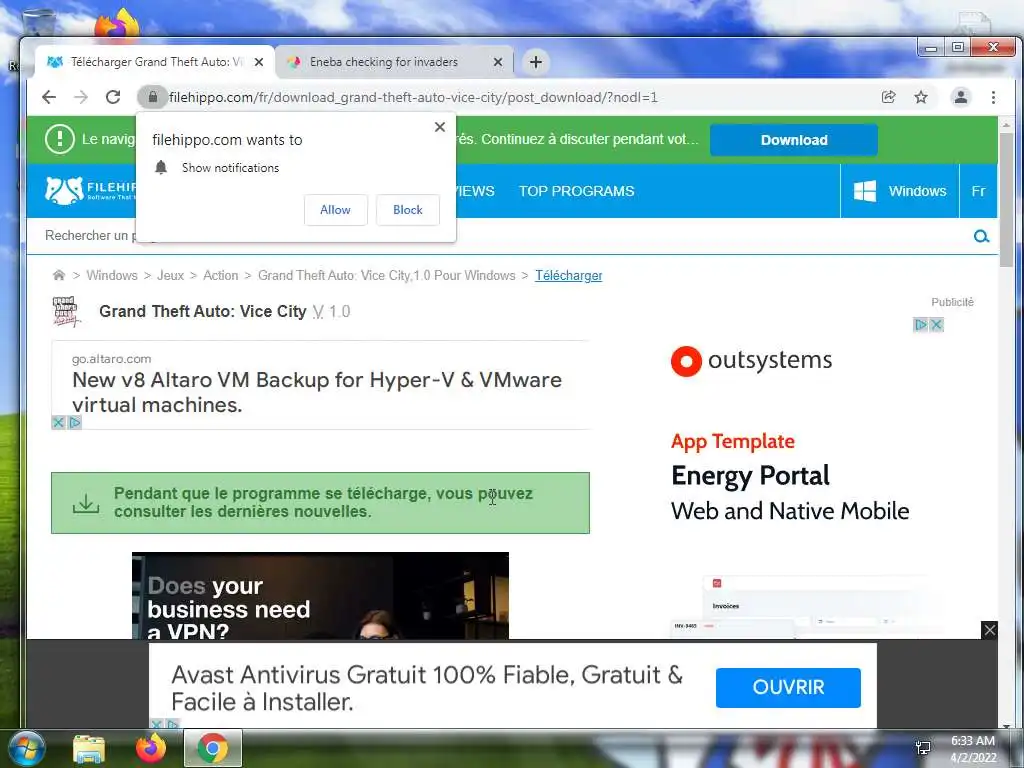
Task: Click the search magnifier icon
Action: [981, 236]
